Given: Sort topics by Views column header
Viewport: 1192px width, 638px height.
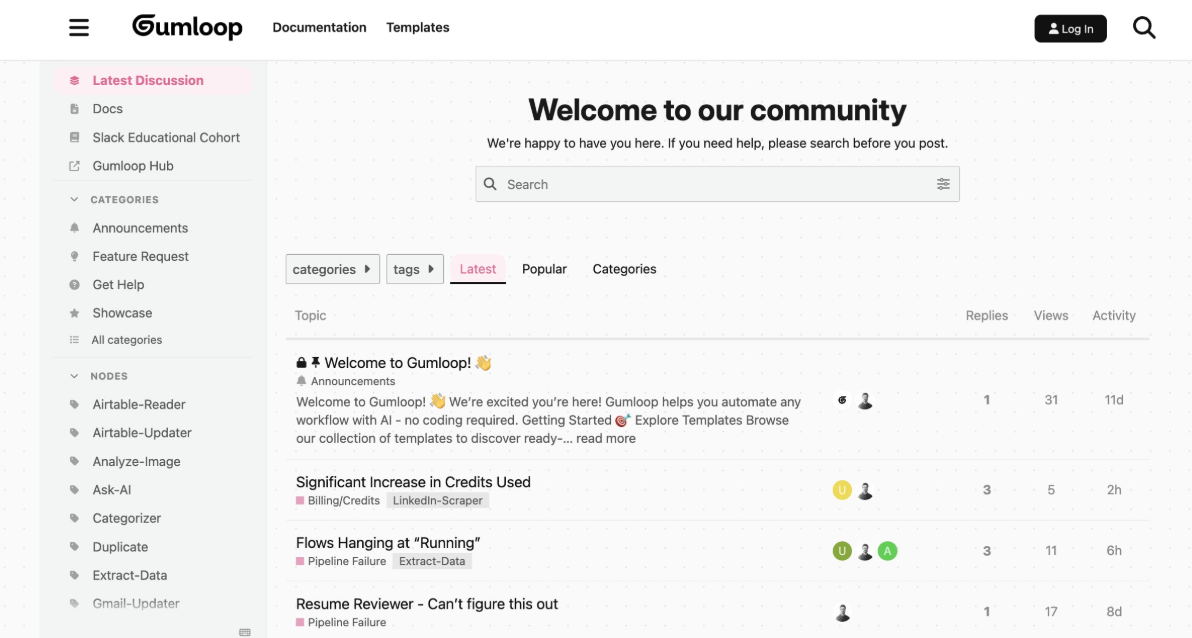Looking at the screenshot, I should pos(1051,316).
